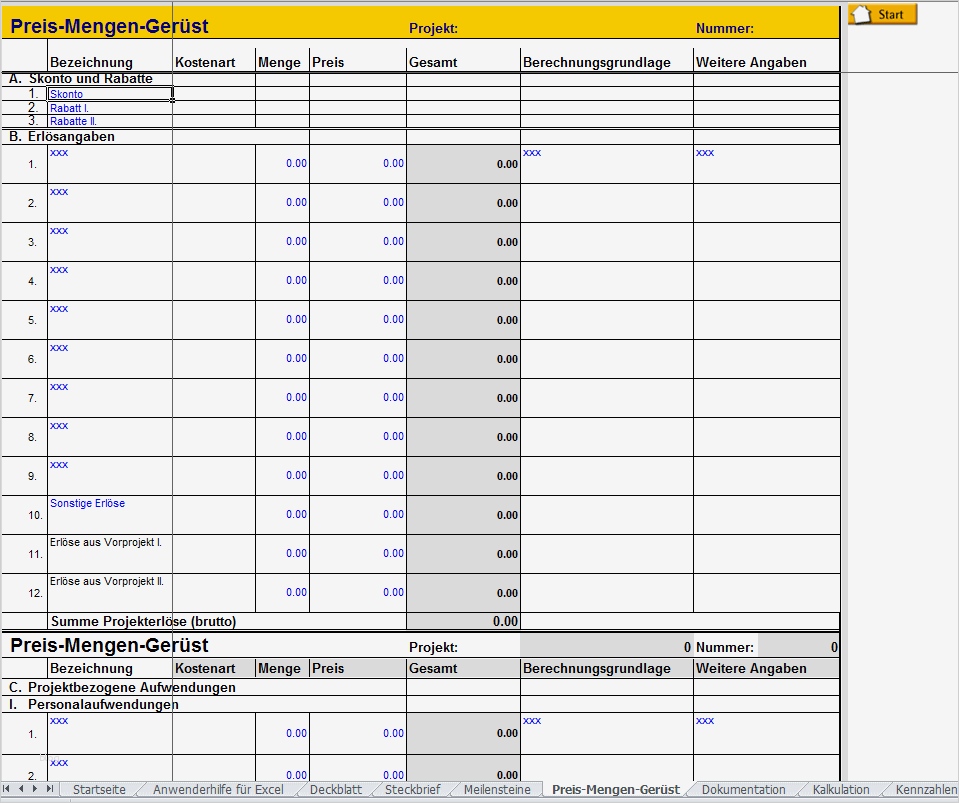Go to first sheet with navigation arrow
959x803 pixels.
coord(7,789)
